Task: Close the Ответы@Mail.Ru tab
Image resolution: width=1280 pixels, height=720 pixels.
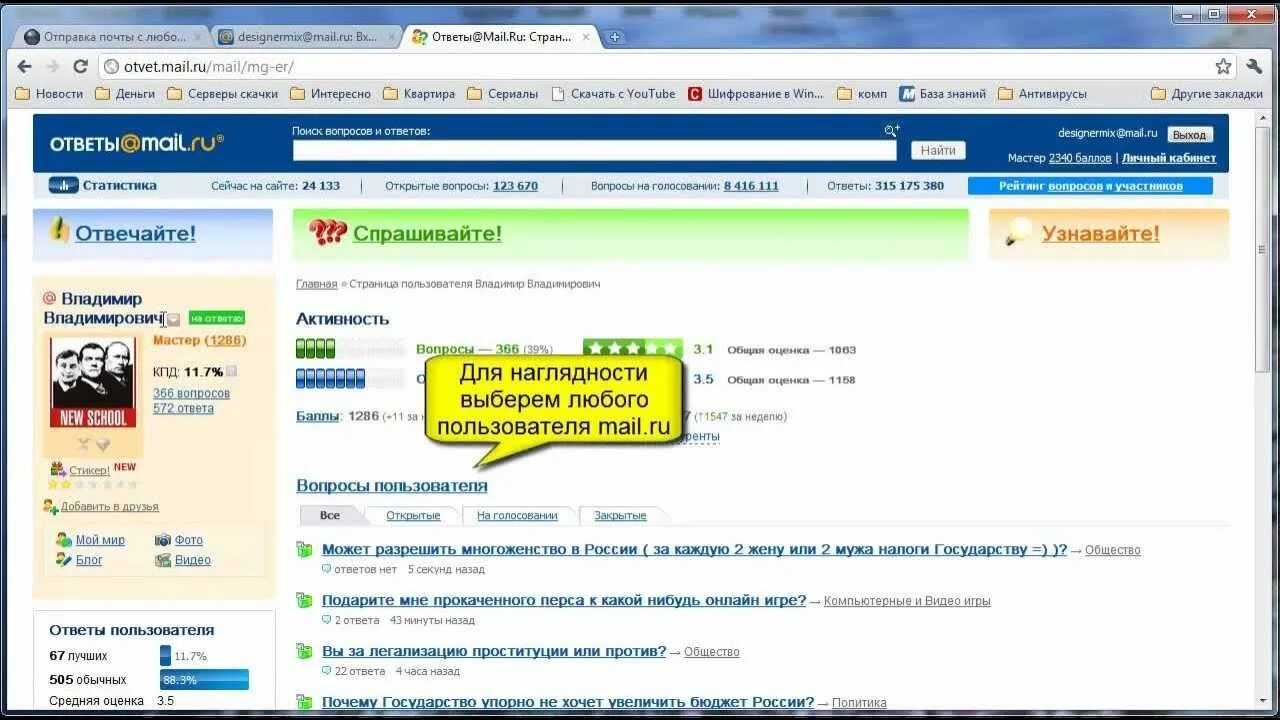Action: (x=586, y=37)
